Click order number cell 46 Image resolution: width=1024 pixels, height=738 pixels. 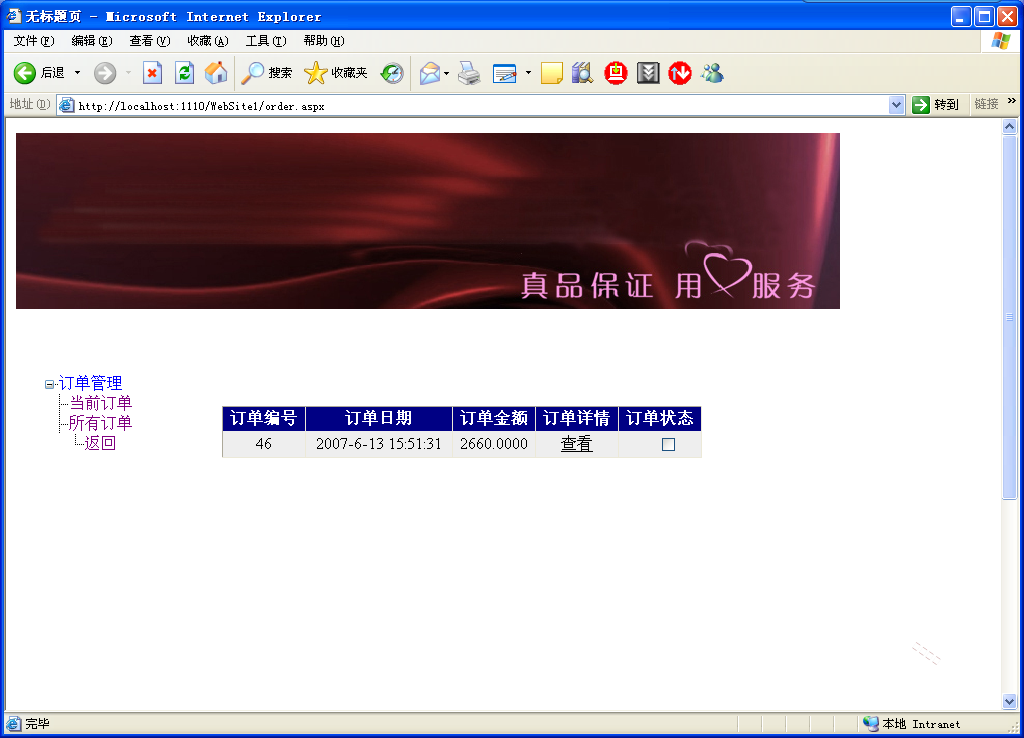coord(264,444)
